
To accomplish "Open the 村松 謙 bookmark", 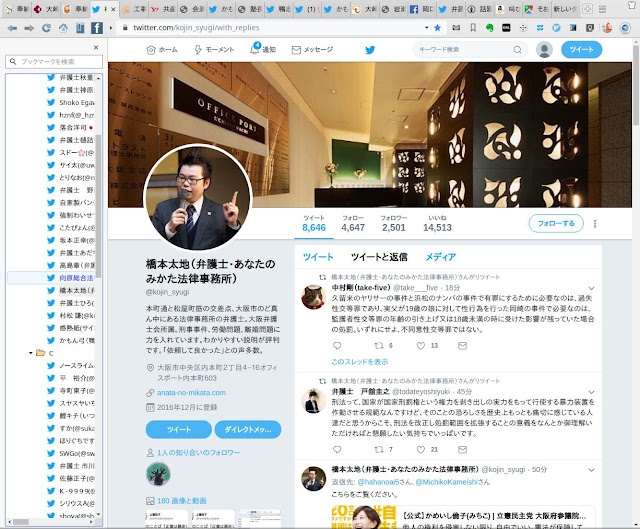I will [71, 316].
